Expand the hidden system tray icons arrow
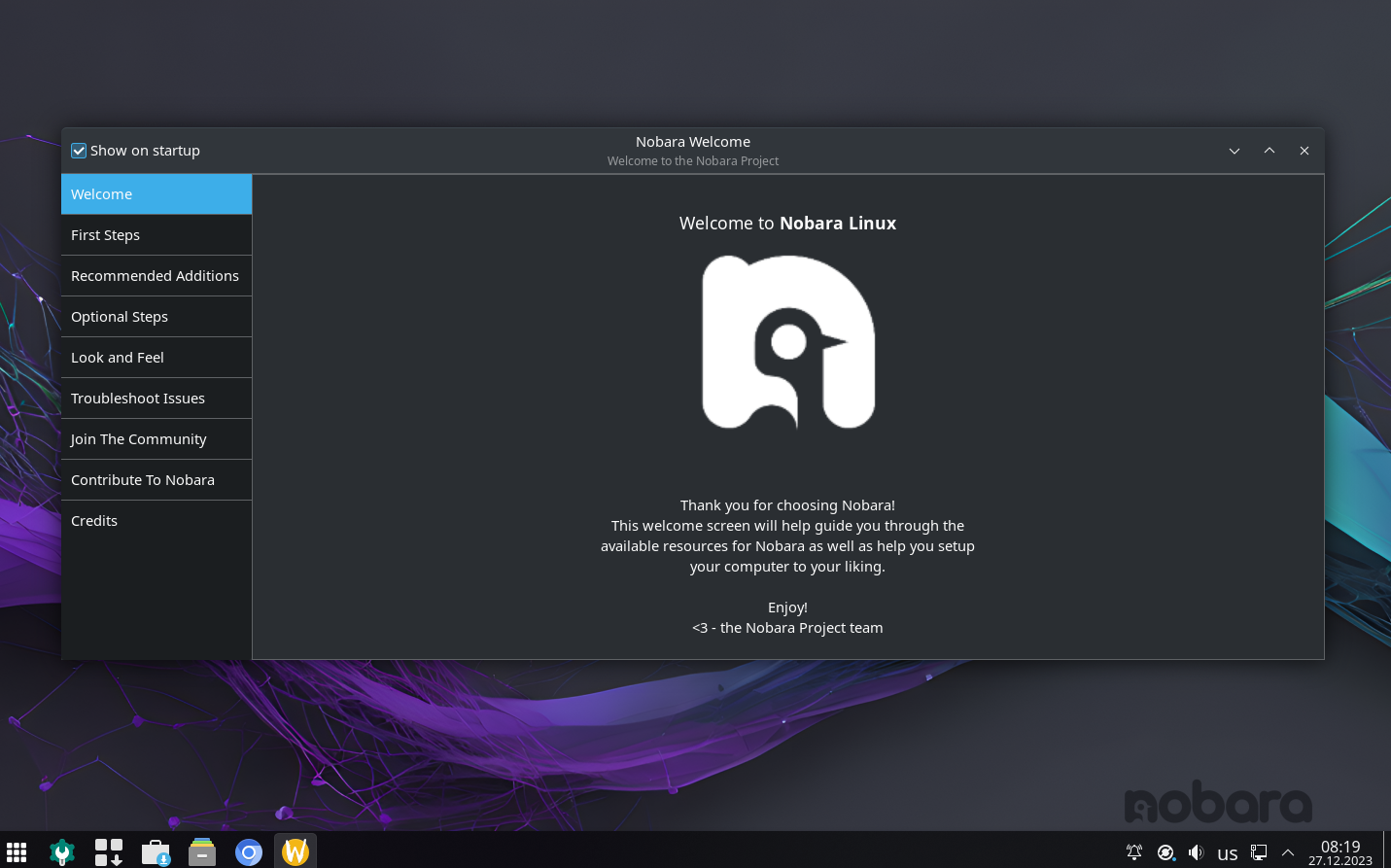This screenshot has width=1391, height=868. point(1288,852)
